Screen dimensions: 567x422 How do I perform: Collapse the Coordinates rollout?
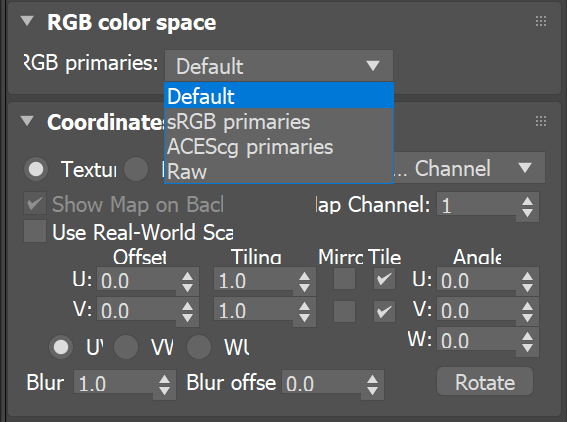coord(27,121)
